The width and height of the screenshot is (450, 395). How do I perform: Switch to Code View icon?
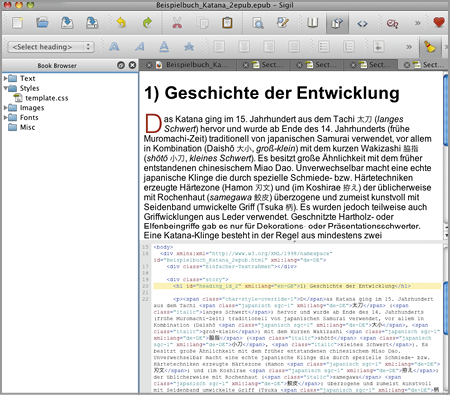[362, 24]
